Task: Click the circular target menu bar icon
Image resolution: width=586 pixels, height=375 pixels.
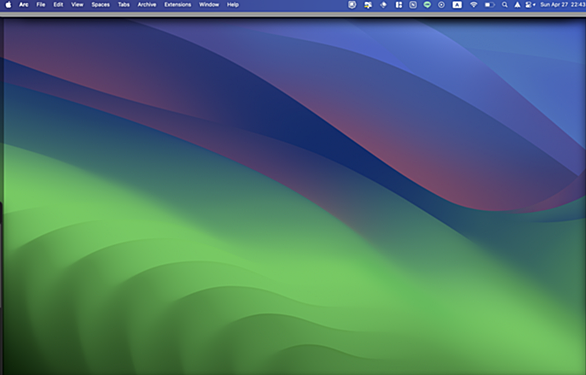Action: pos(441,5)
